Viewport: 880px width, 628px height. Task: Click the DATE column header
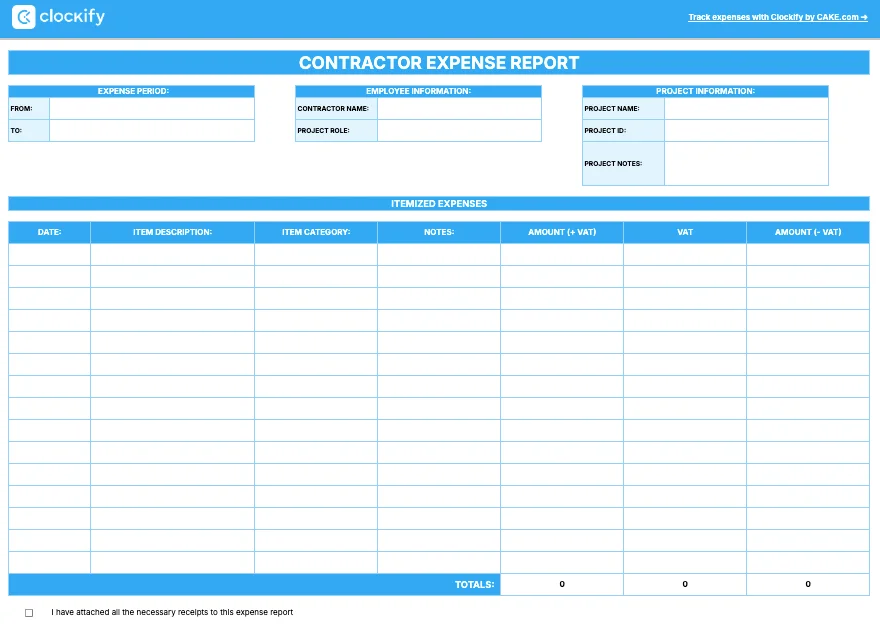(49, 232)
